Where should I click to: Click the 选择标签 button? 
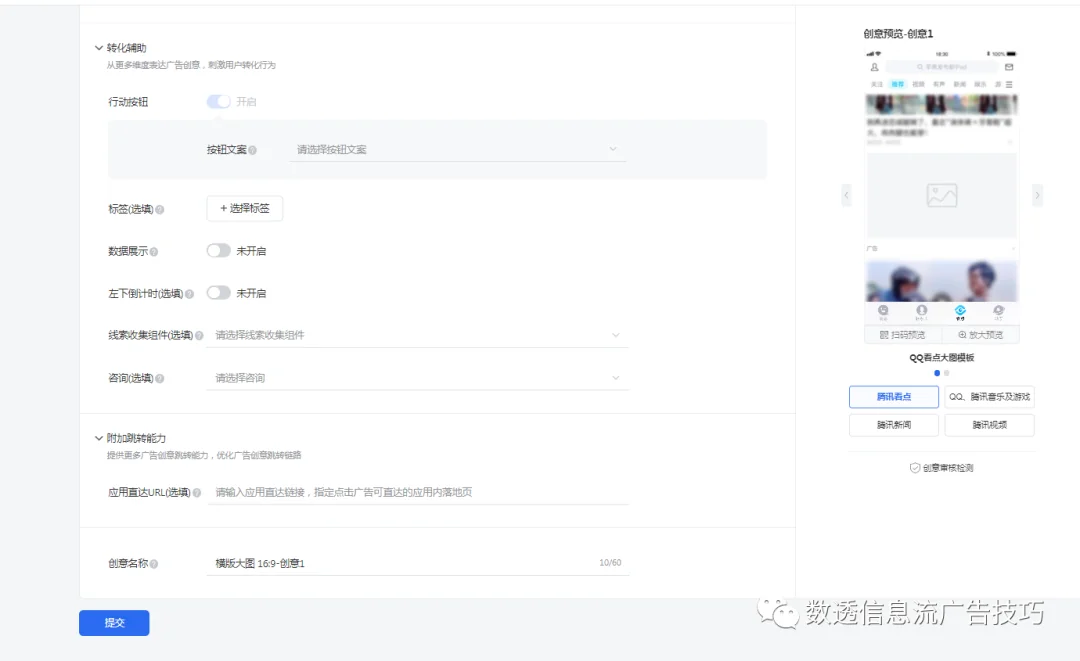click(x=245, y=209)
